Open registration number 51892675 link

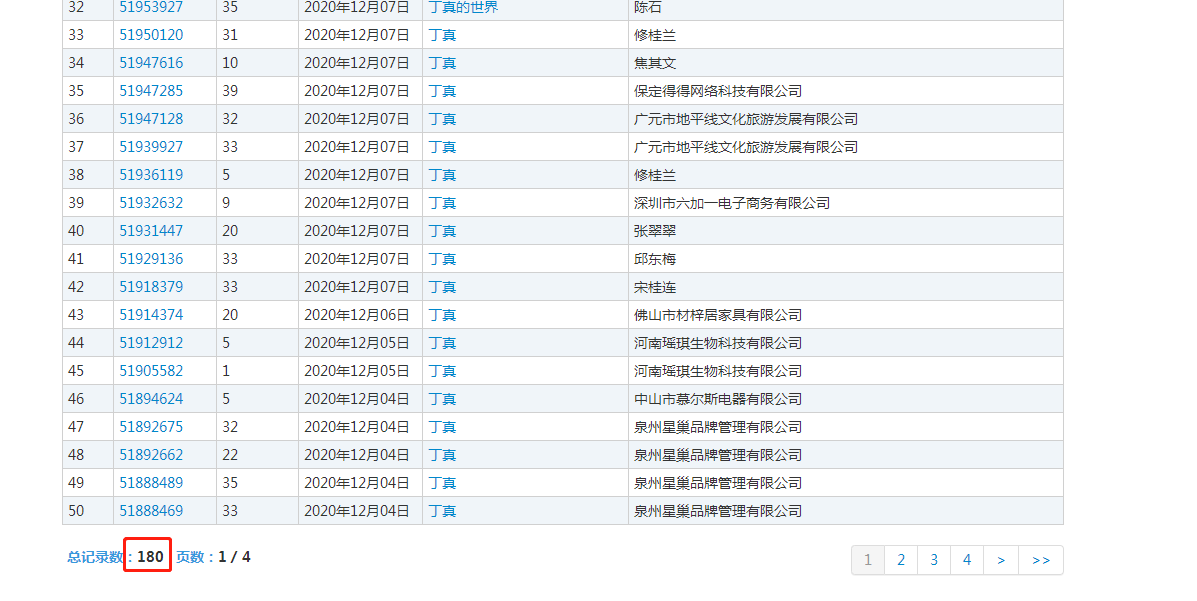pyautogui.click(x=151, y=427)
